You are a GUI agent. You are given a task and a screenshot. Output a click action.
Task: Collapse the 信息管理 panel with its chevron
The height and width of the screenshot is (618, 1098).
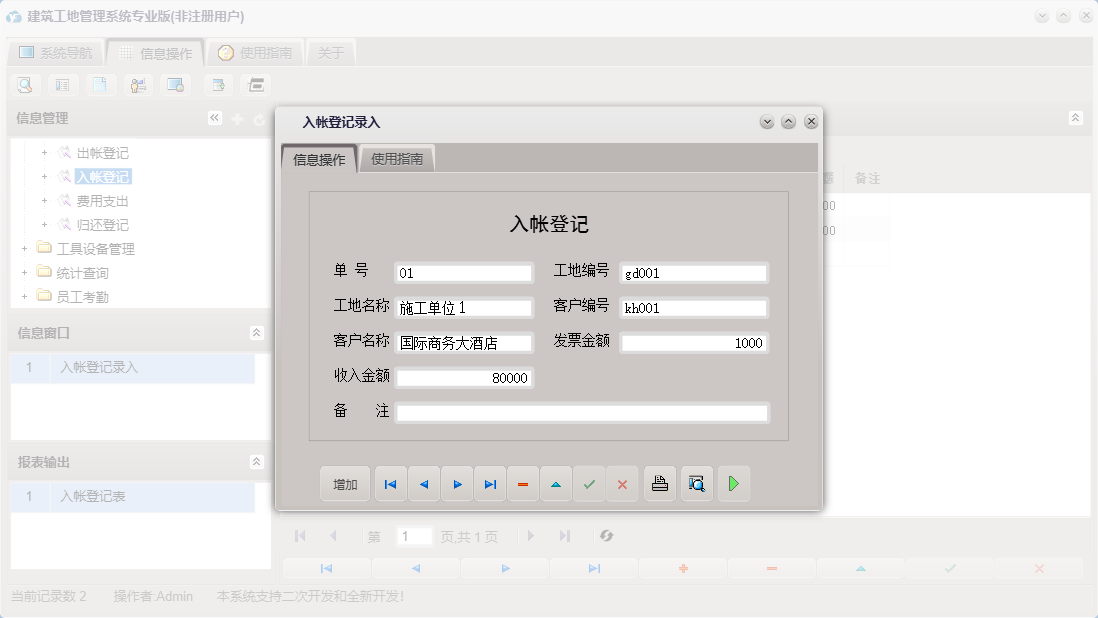pyautogui.click(x=214, y=117)
